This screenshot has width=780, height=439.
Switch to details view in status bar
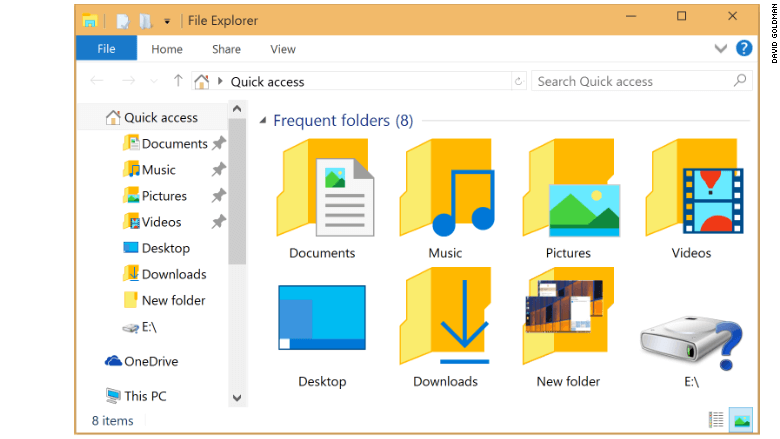[x=716, y=420]
